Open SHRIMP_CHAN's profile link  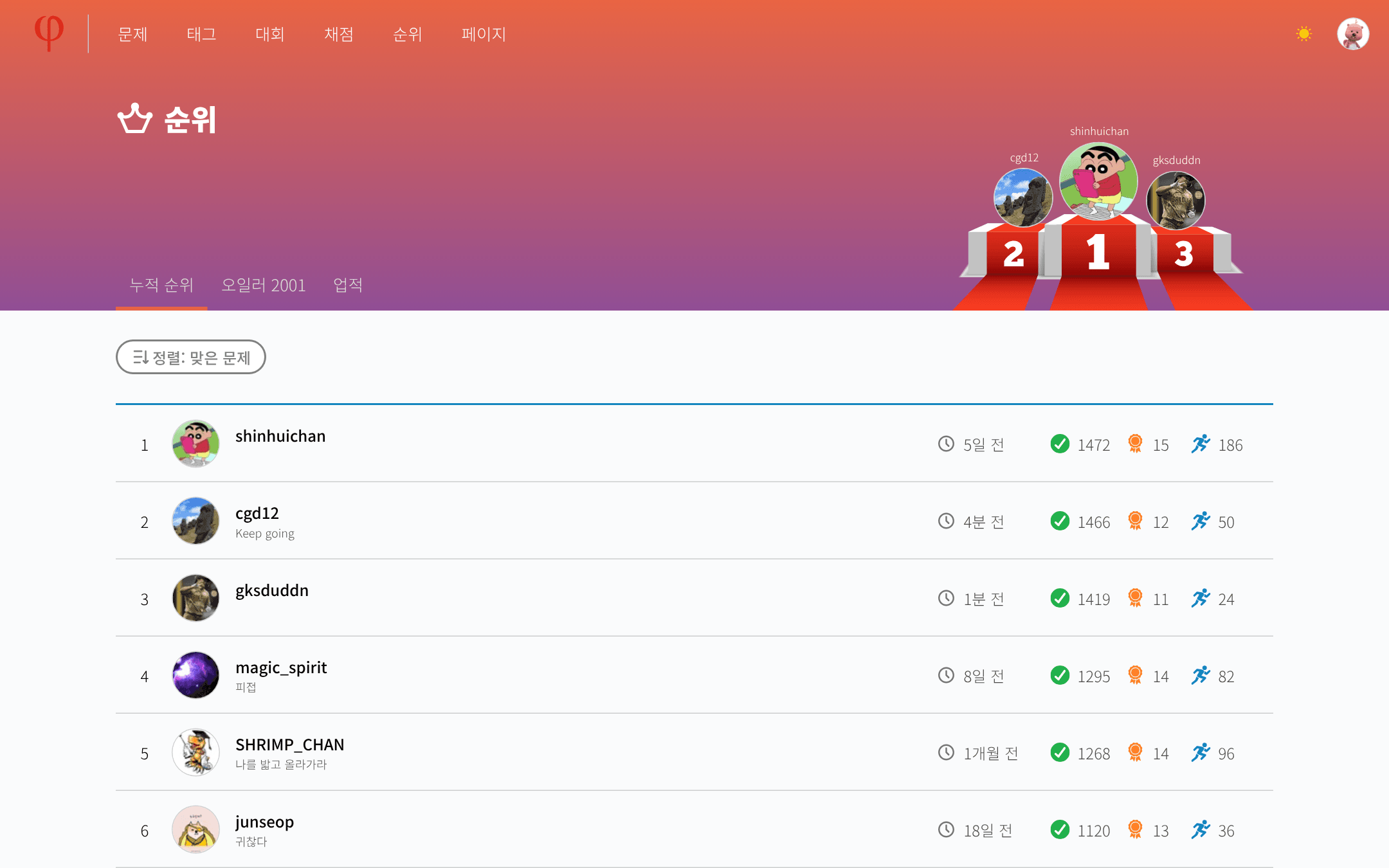coord(289,745)
